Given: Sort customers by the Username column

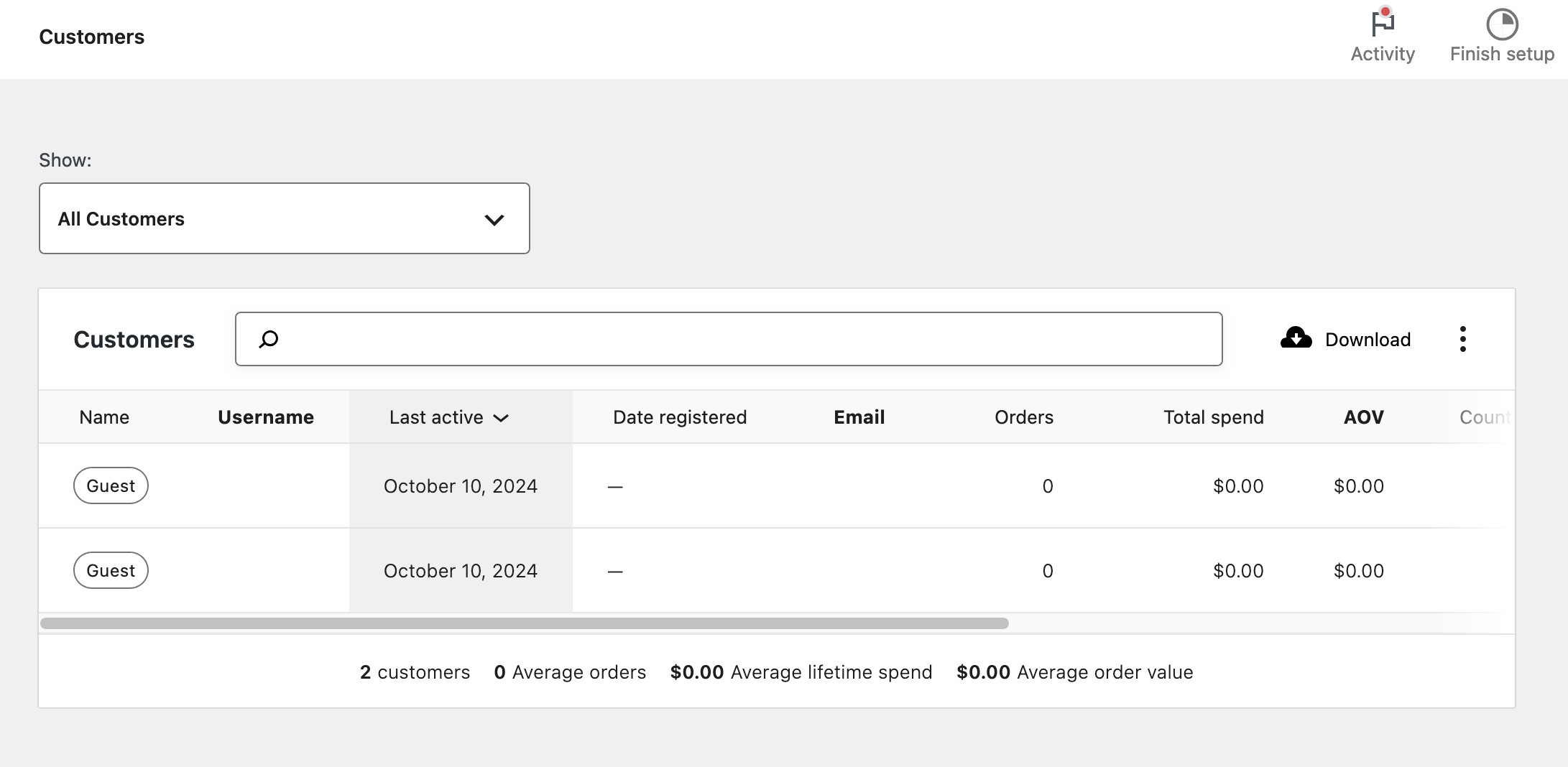Looking at the screenshot, I should 266,417.
